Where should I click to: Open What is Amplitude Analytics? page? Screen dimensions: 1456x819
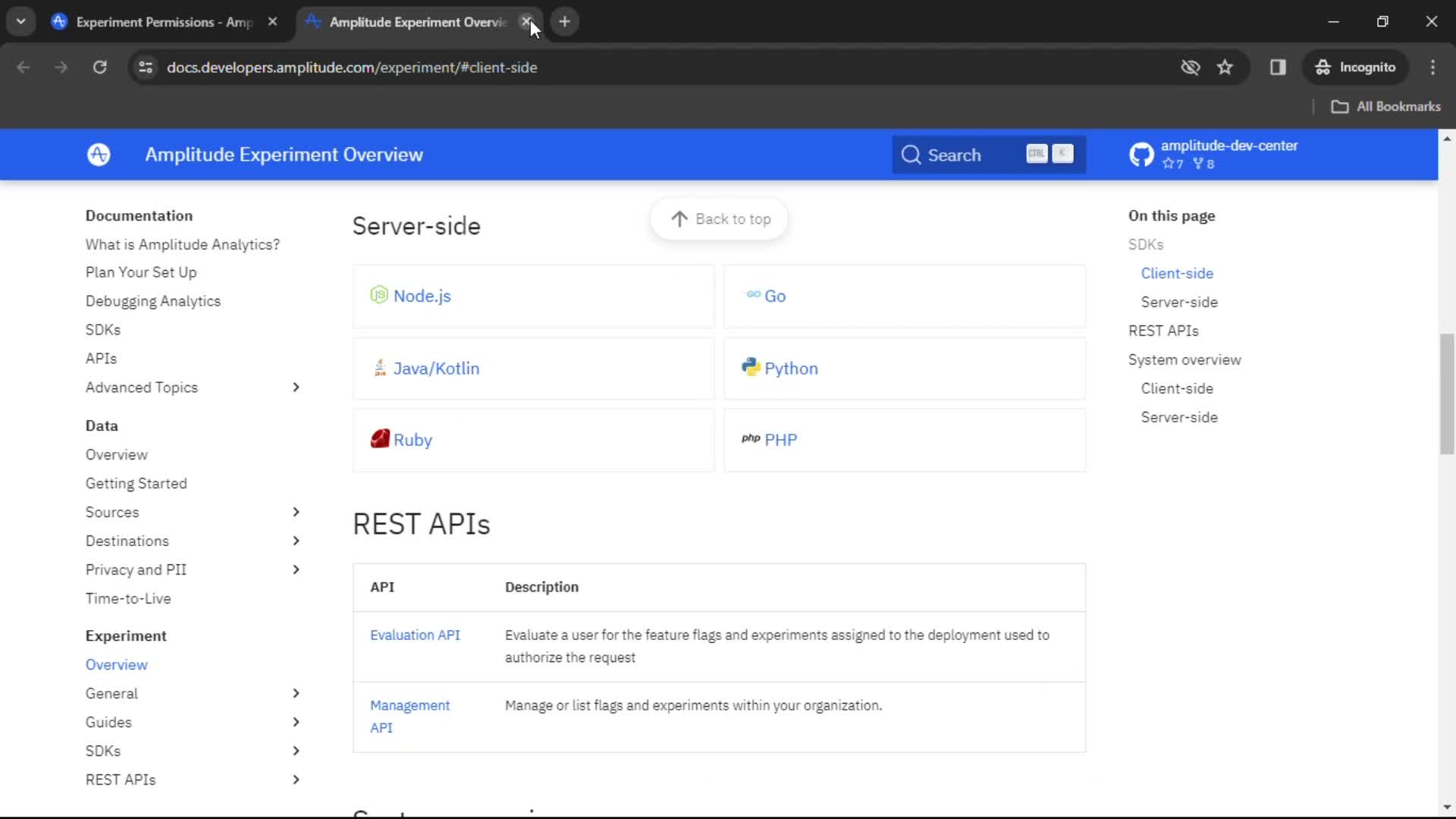tap(182, 244)
